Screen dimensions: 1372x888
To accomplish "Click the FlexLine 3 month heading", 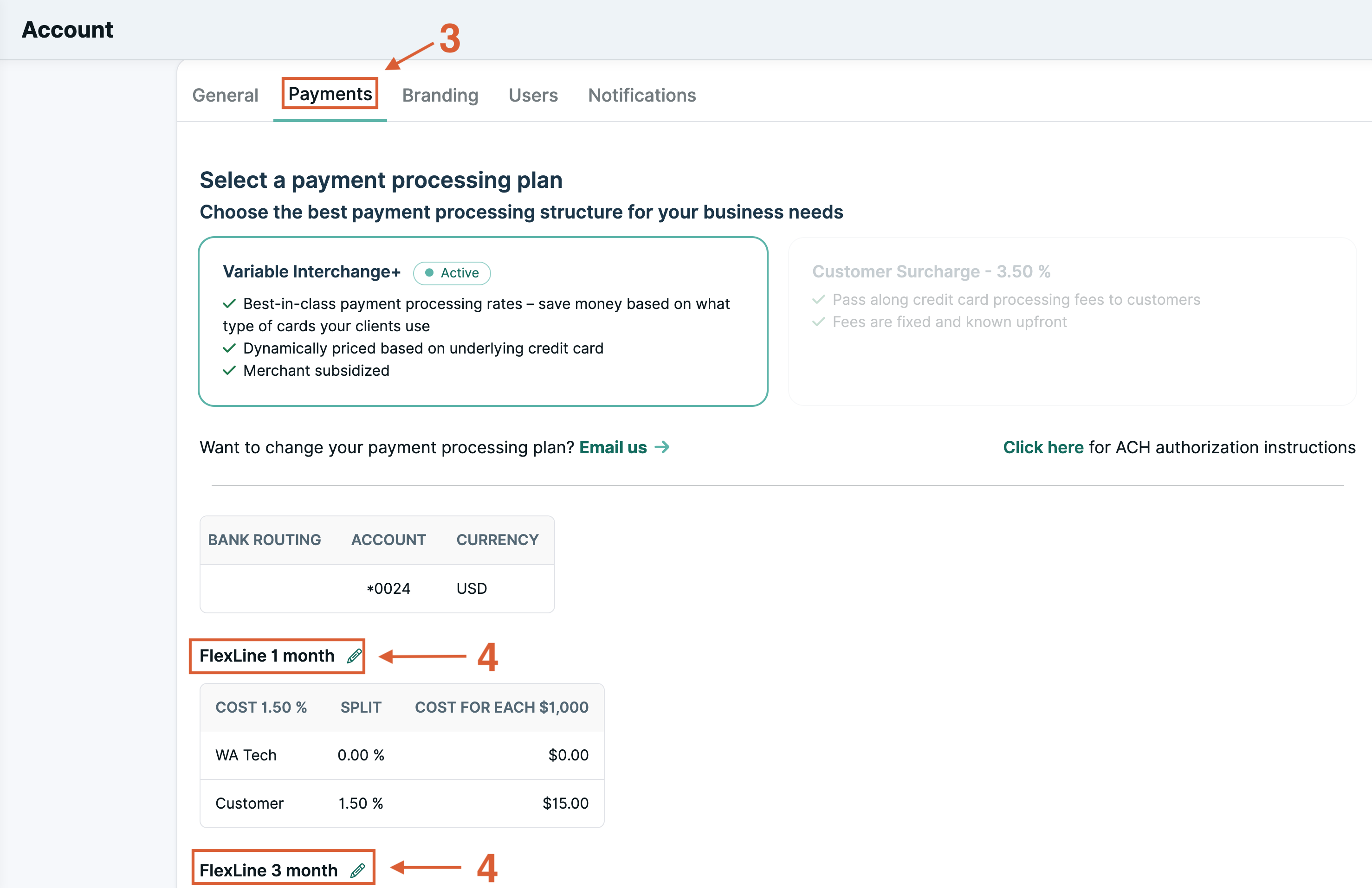I will (269, 870).
